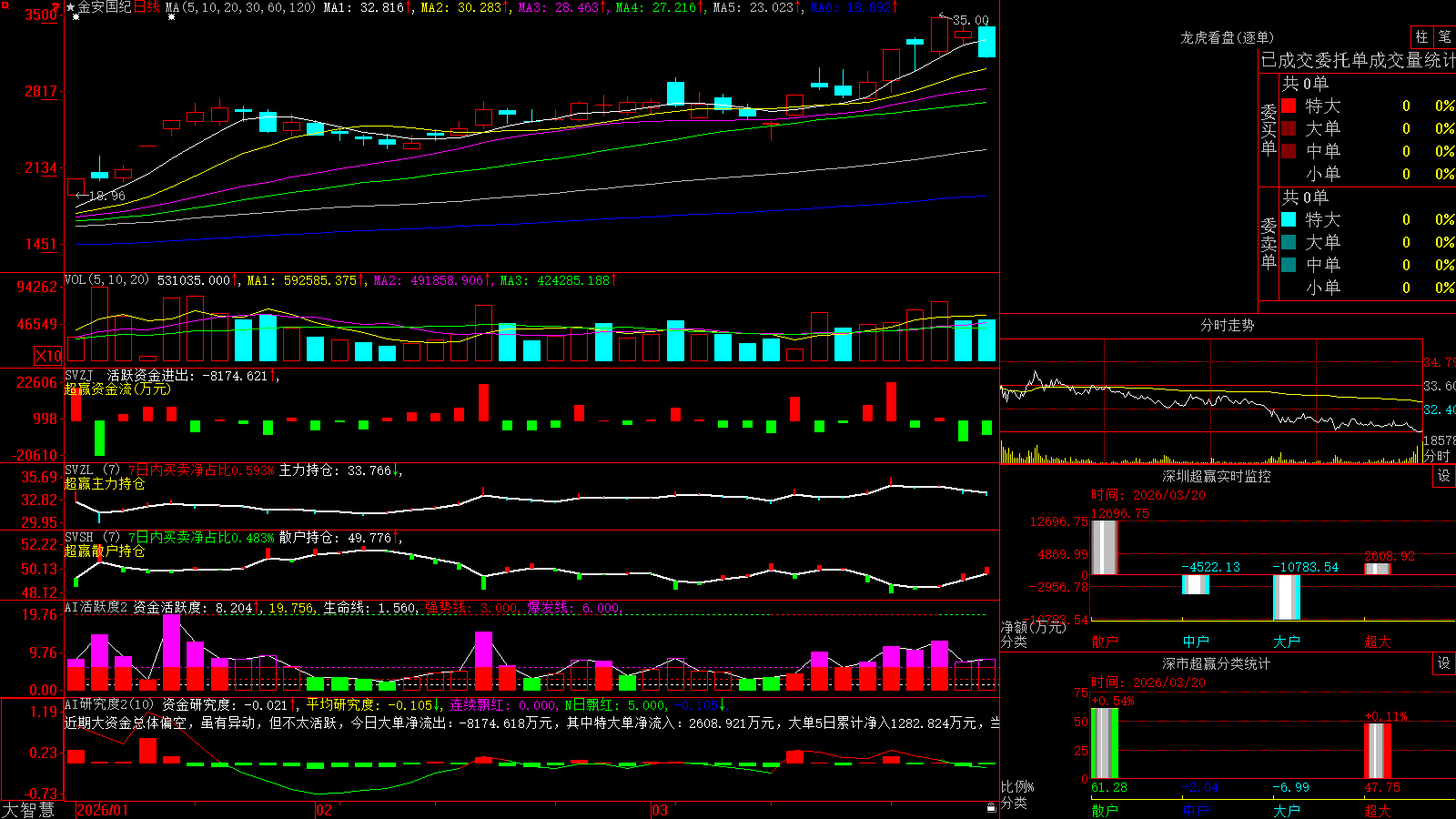
Task: Switch to 柱 bar view button
Action: (x=1421, y=36)
